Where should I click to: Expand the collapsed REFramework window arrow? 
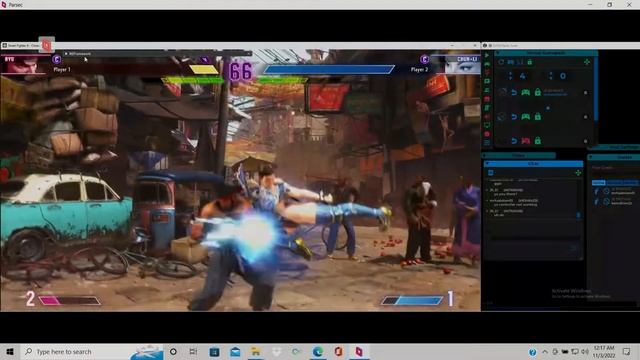(66, 53)
